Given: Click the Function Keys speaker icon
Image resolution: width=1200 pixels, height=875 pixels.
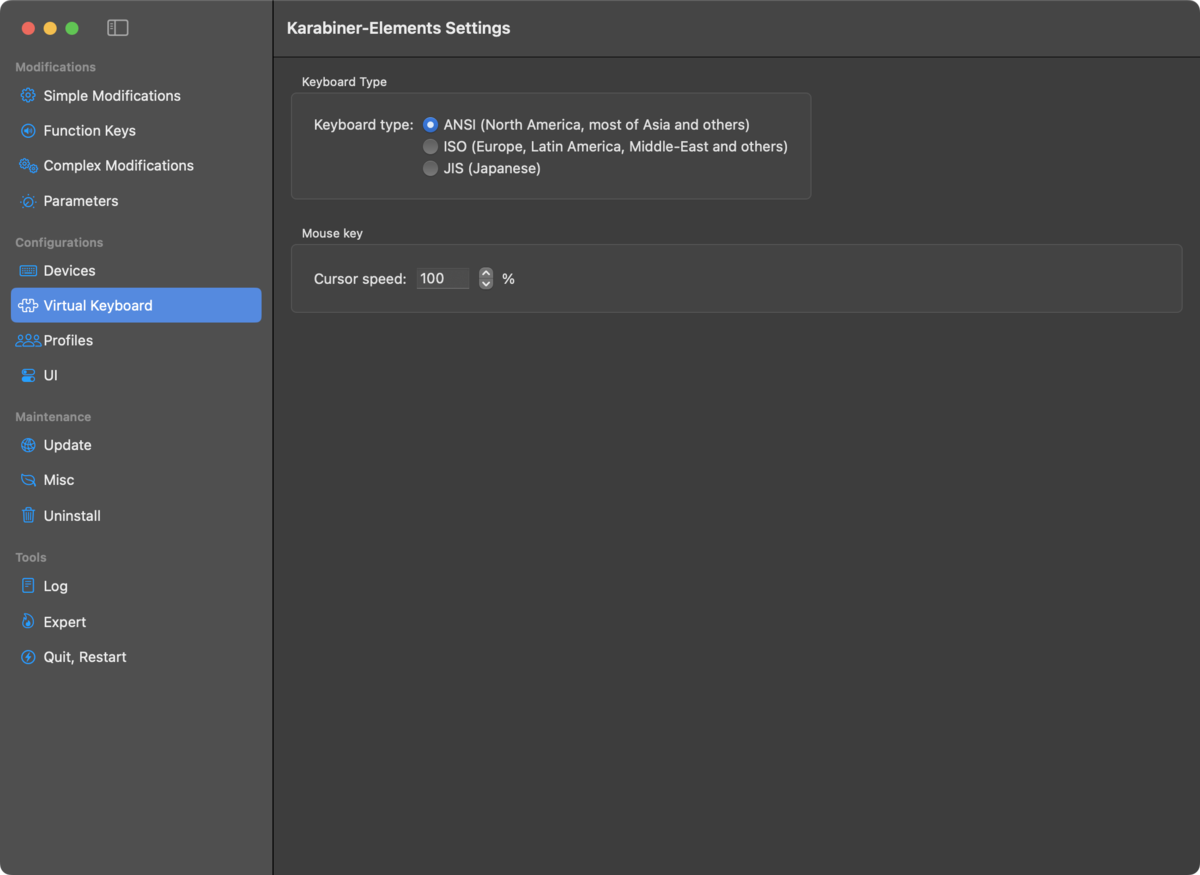Looking at the screenshot, I should coord(28,131).
